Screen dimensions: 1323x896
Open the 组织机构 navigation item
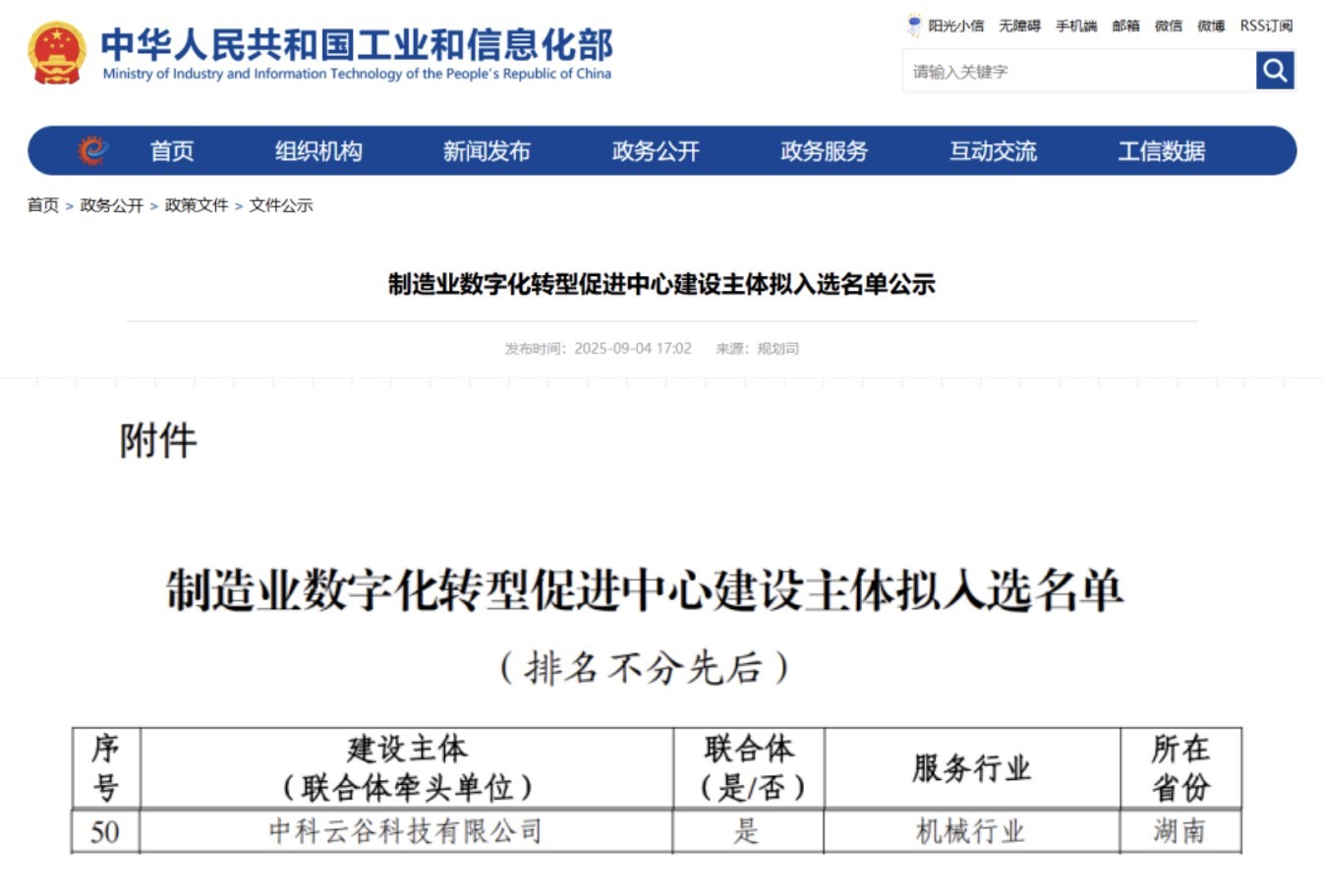318,151
